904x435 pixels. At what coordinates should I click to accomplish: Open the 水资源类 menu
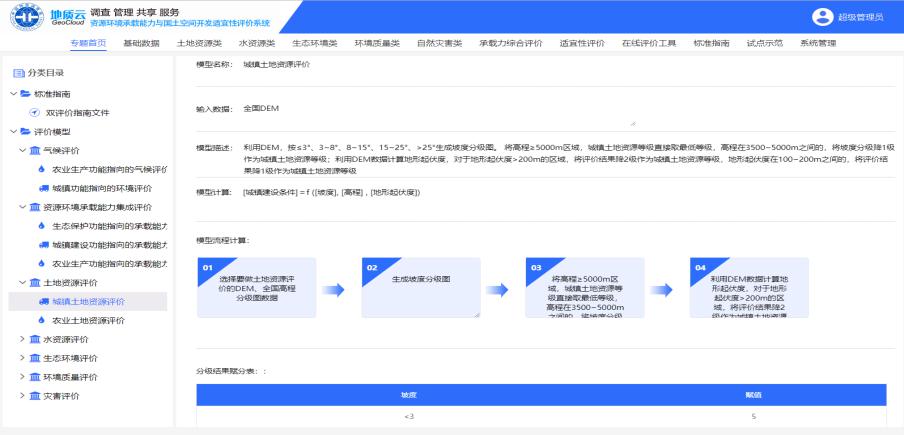[257, 43]
